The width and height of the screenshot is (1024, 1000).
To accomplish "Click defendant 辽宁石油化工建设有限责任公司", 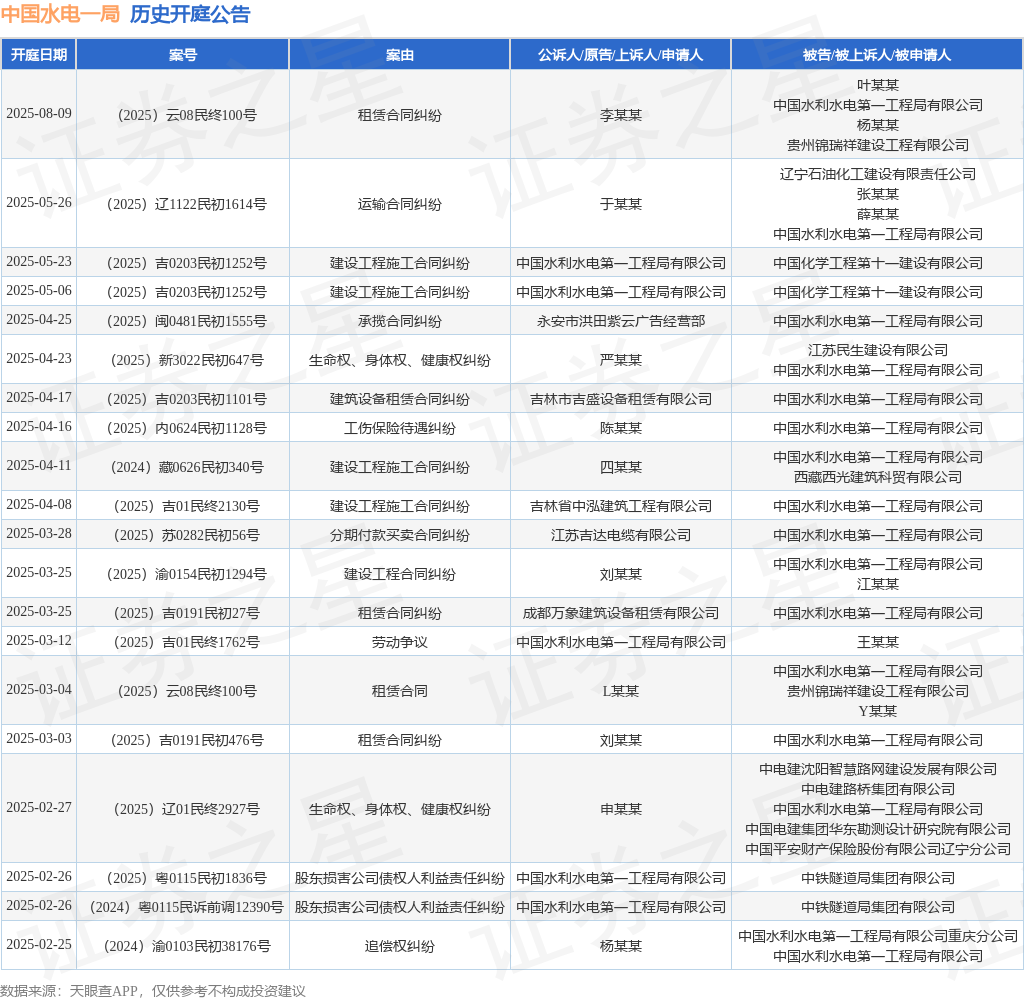I will point(877,174).
